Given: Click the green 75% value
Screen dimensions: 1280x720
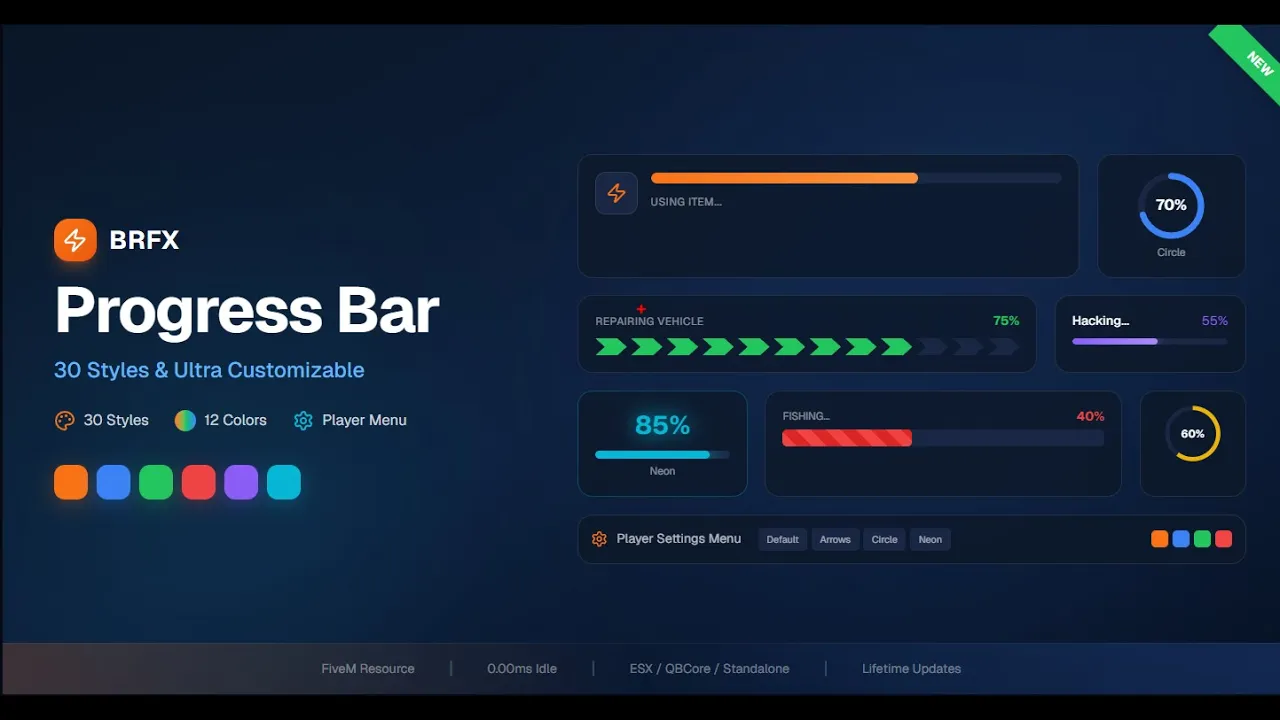Looking at the screenshot, I should pyautogui.click(x=1006, y=321).
